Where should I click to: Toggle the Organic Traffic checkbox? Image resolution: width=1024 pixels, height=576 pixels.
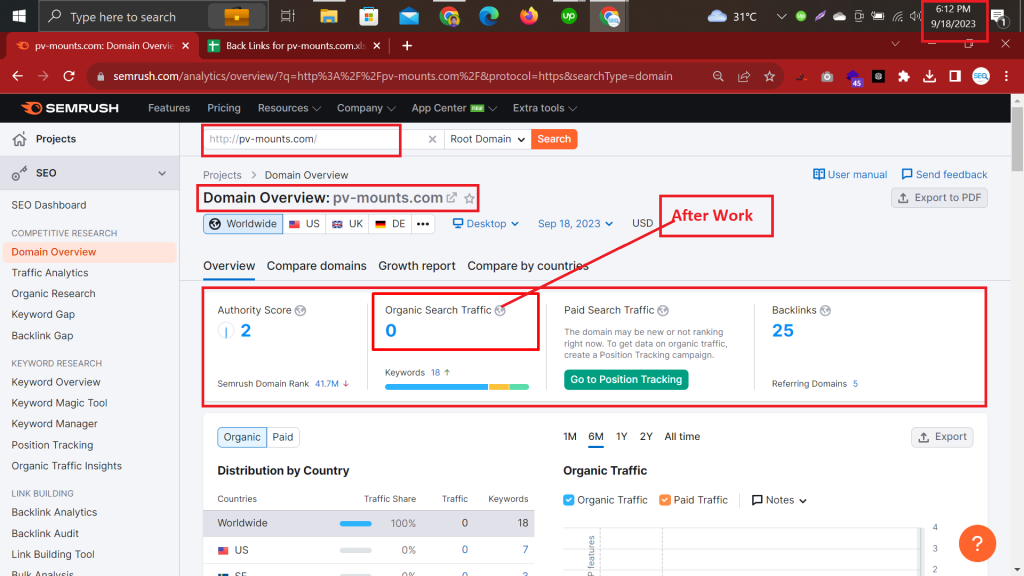569,500
